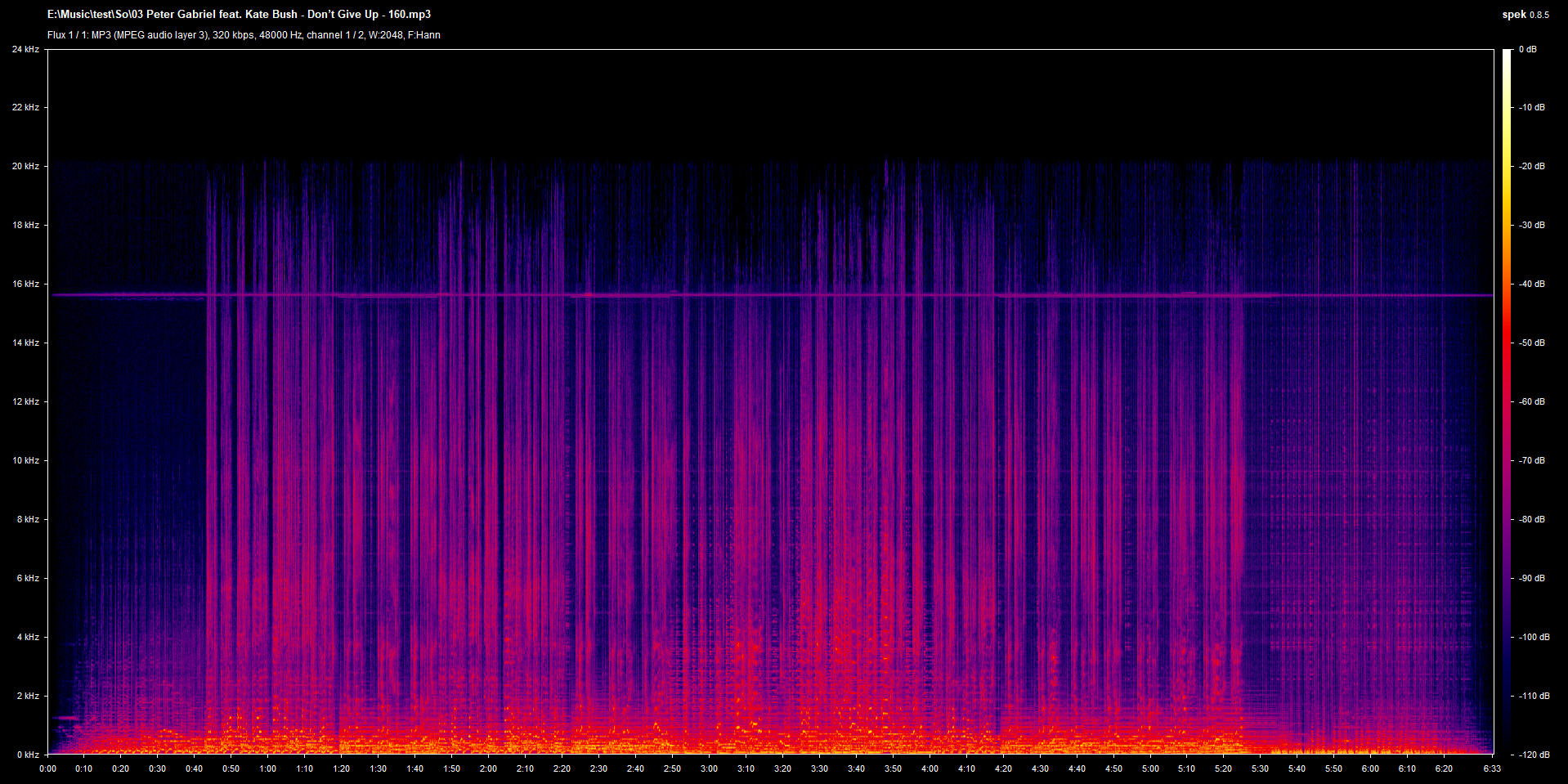This screenshot has width=1568, height=784.
Task: Click the dB color gradient bar
Action: click(1507, 401)
